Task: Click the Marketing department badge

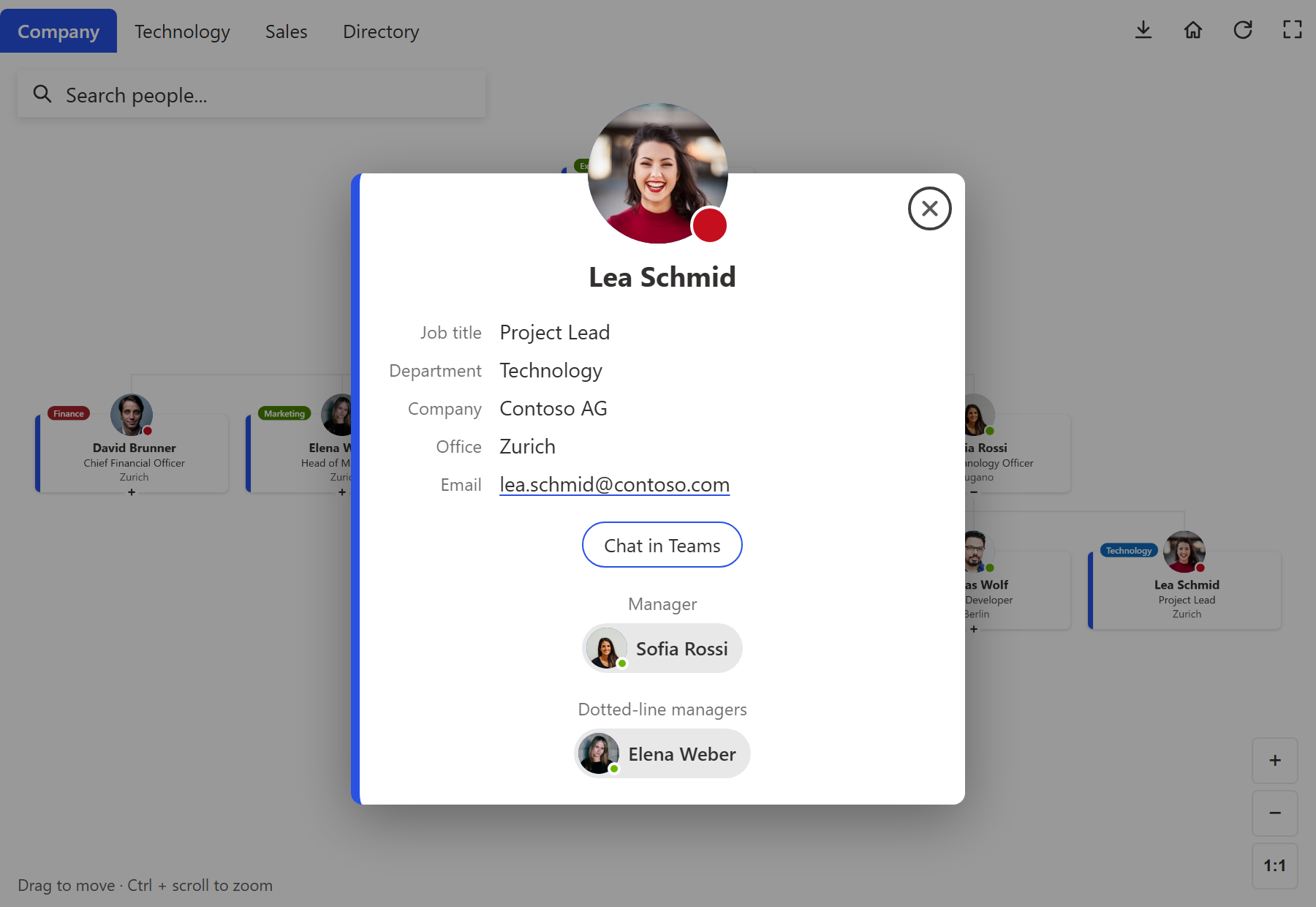Action: 284,413
